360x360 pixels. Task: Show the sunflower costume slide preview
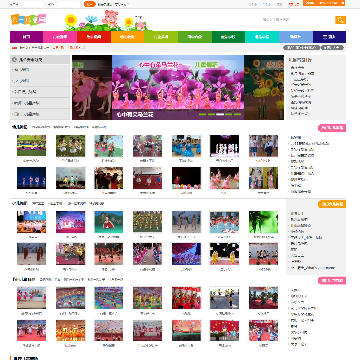click(x=264, y=87)
